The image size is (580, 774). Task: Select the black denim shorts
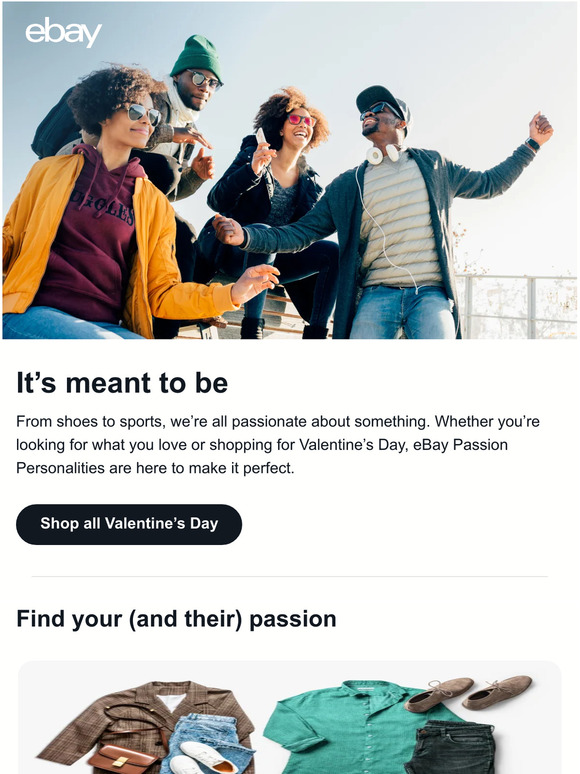(x=450, y=748)
